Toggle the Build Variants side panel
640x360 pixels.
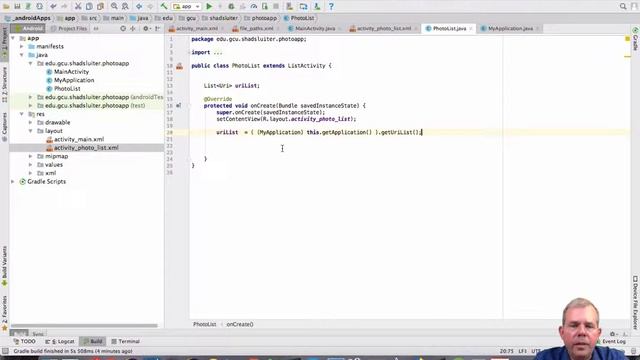tap(4, 266)
